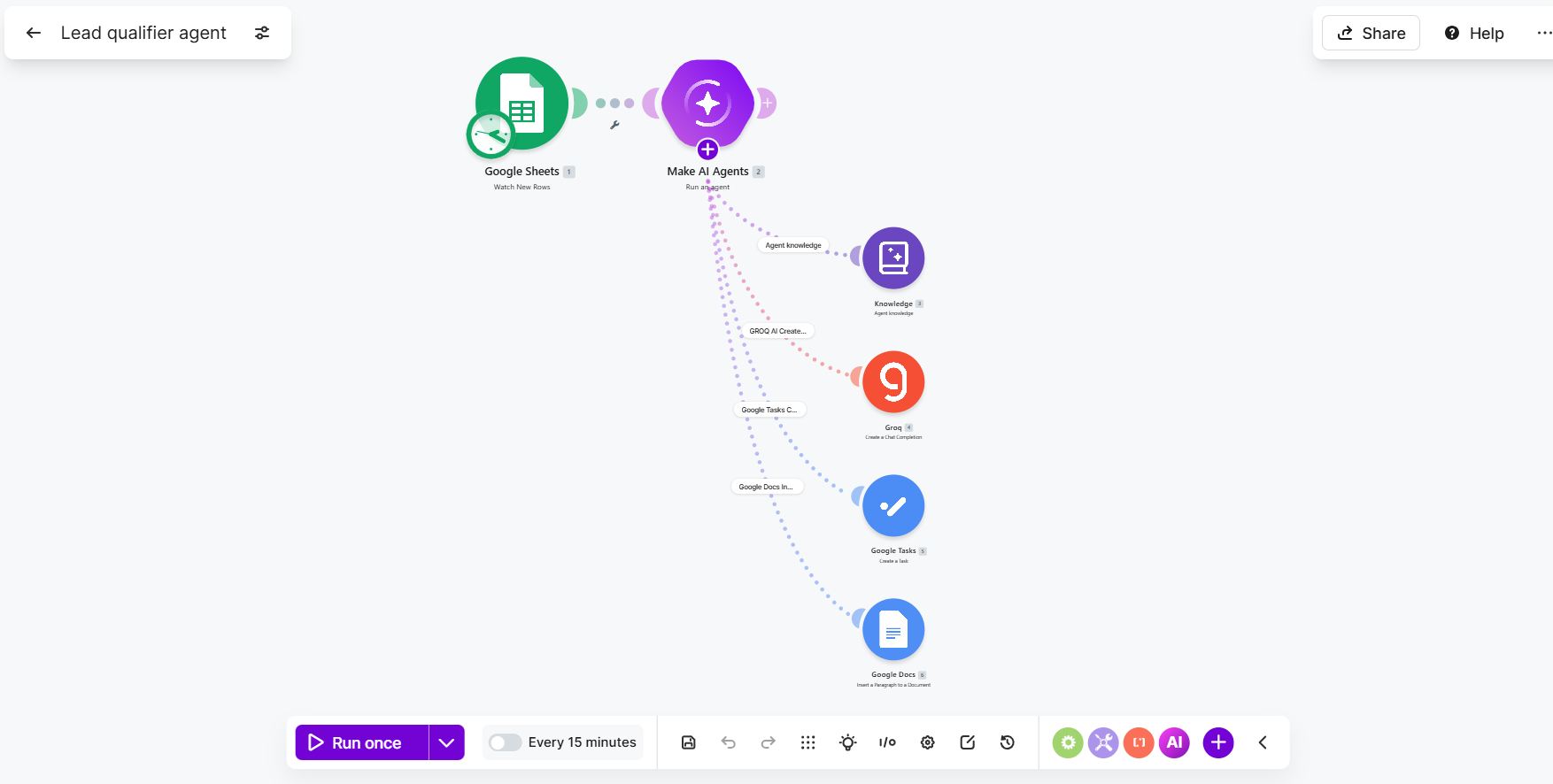
Task: Click the auto-align grid dots icon
Action: [x=808, y=742]
